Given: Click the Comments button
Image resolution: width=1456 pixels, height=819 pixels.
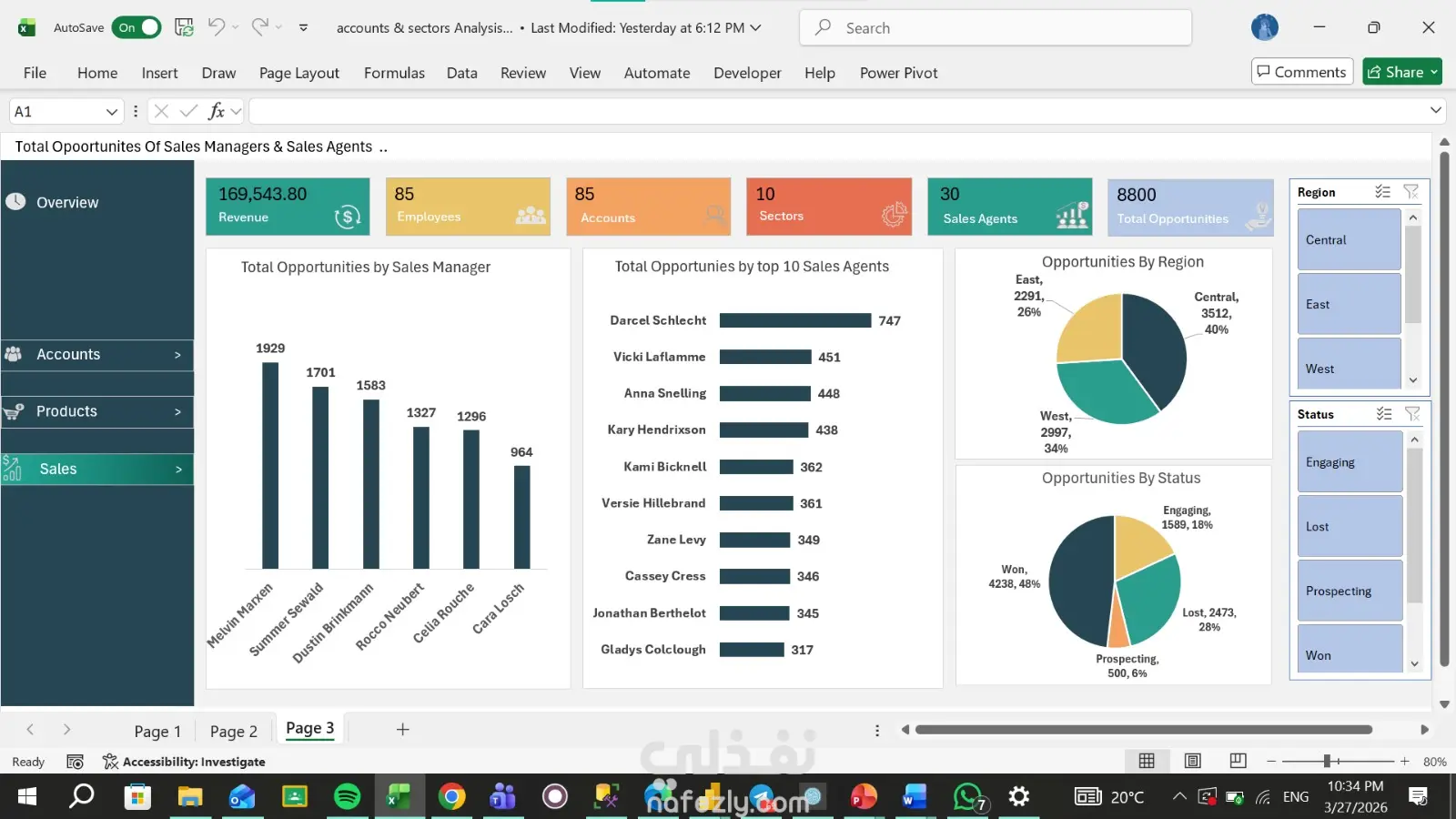Looking at the screenshot, I should 1302,72.
